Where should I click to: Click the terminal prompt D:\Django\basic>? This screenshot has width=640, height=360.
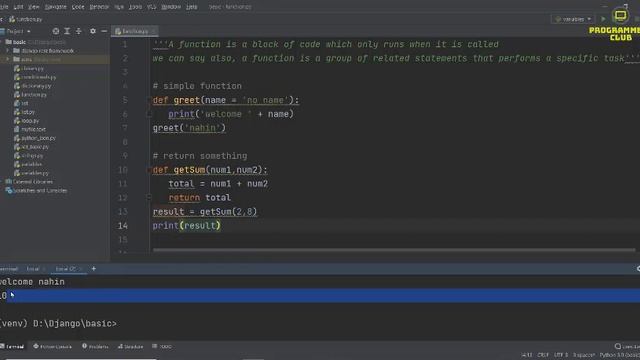pos(75,324)
